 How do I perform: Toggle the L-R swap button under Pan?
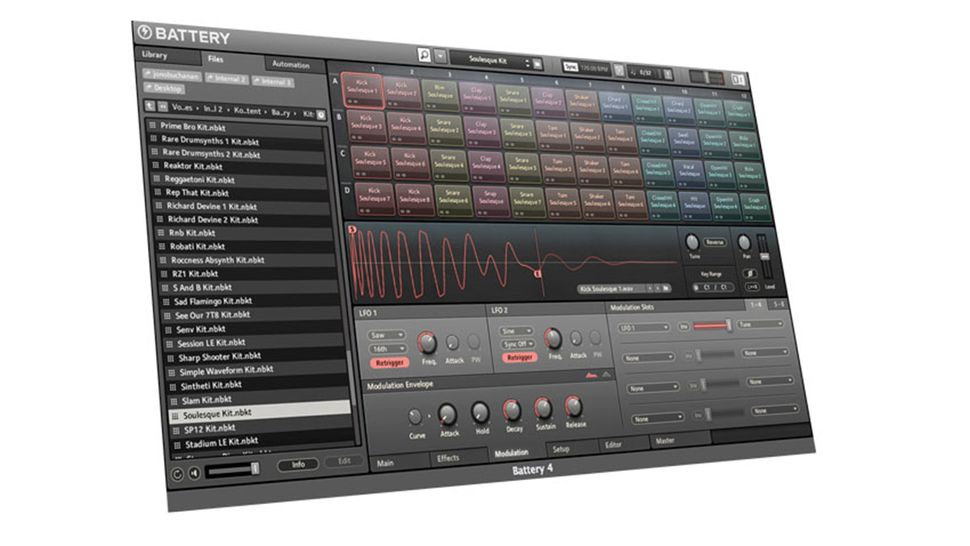tap(752, 287)
